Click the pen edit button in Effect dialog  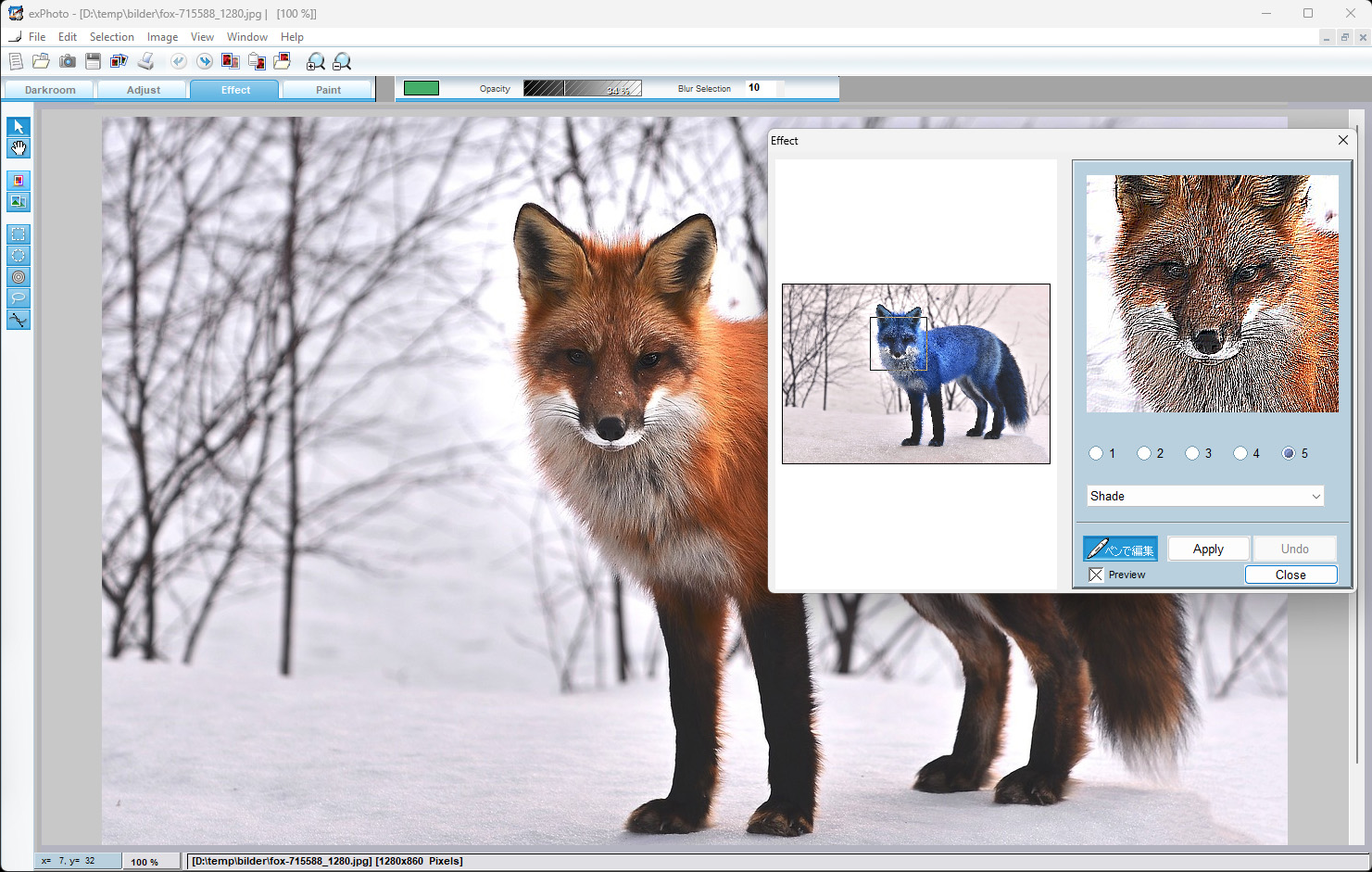point(1120,549)
